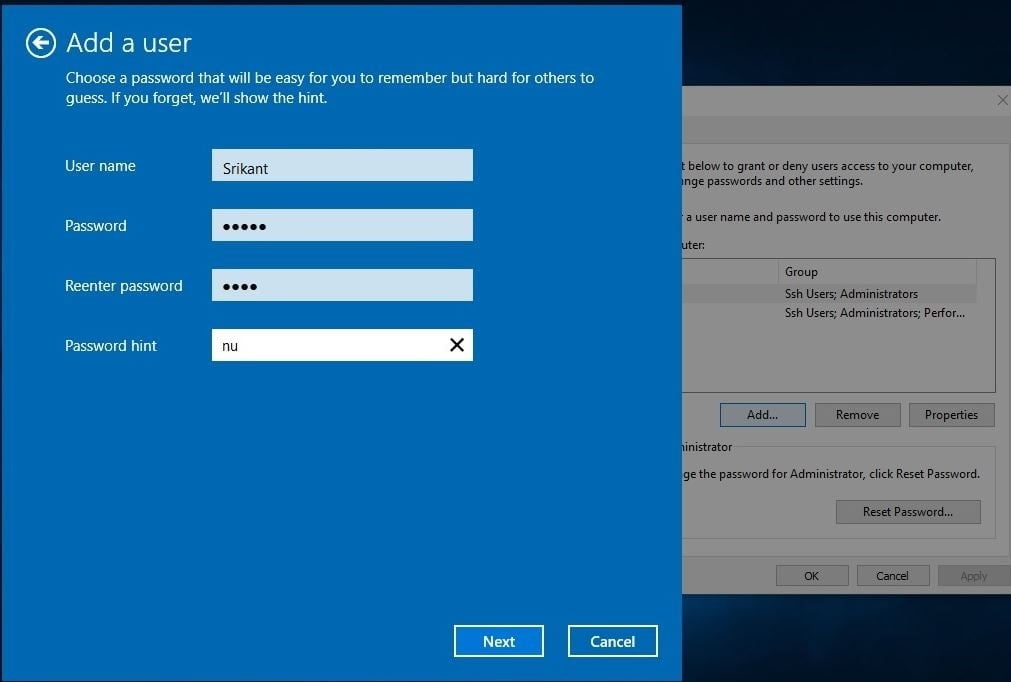The height and width of the screenshot is (682, 1011).
Task: Open Properties for the selected user
Action: (951, 415)
